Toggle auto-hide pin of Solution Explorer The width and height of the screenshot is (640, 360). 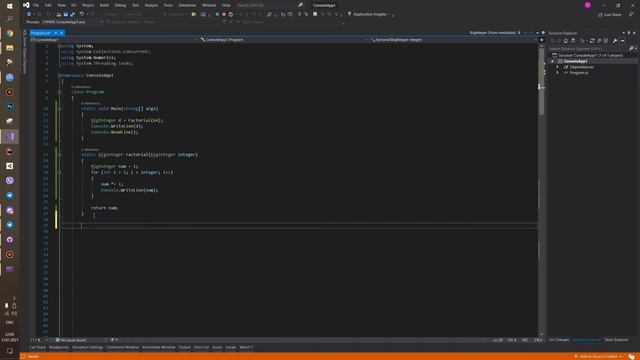[x=629, y=33]
